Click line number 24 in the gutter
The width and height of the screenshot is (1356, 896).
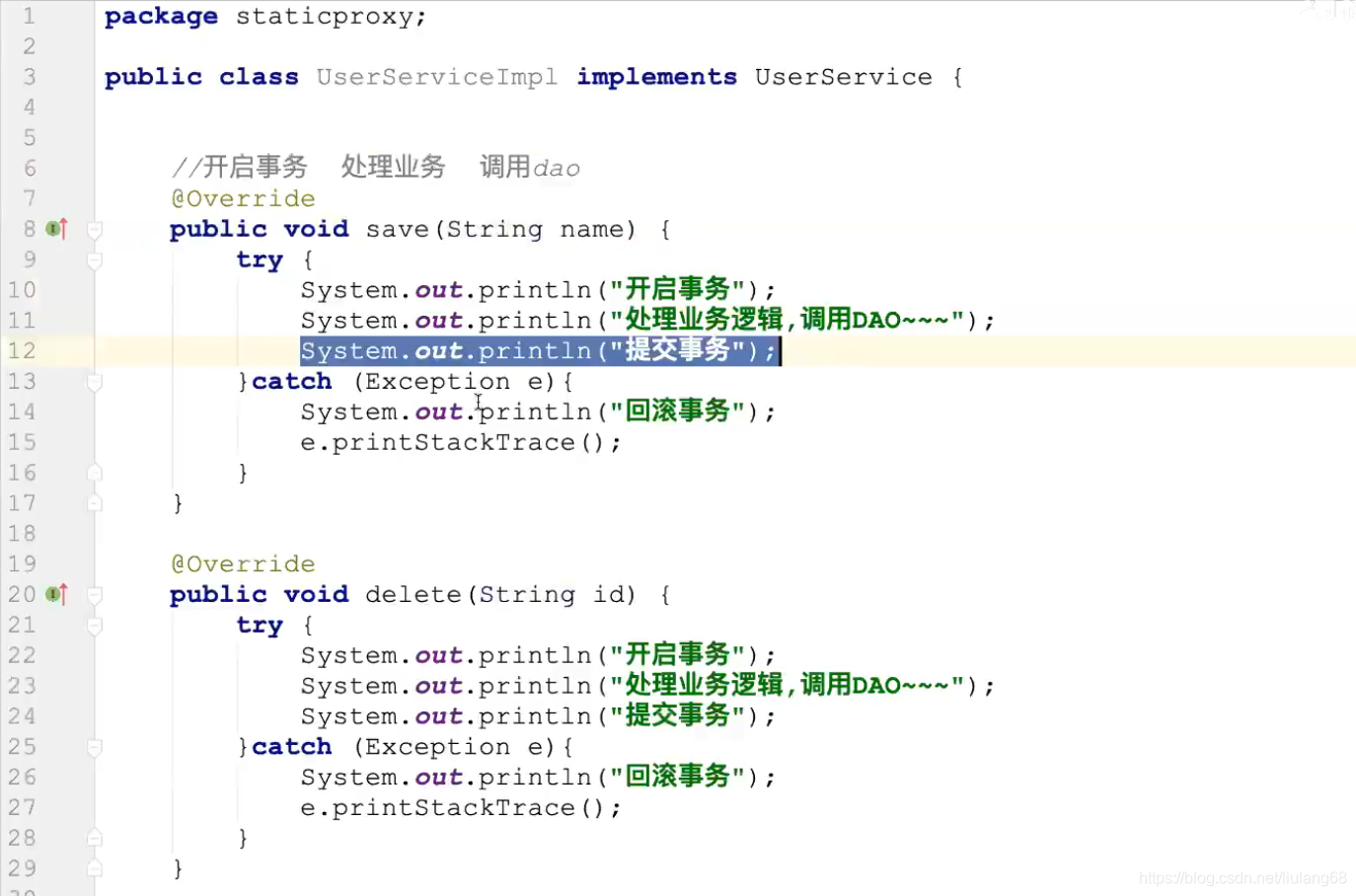[22, 715]
